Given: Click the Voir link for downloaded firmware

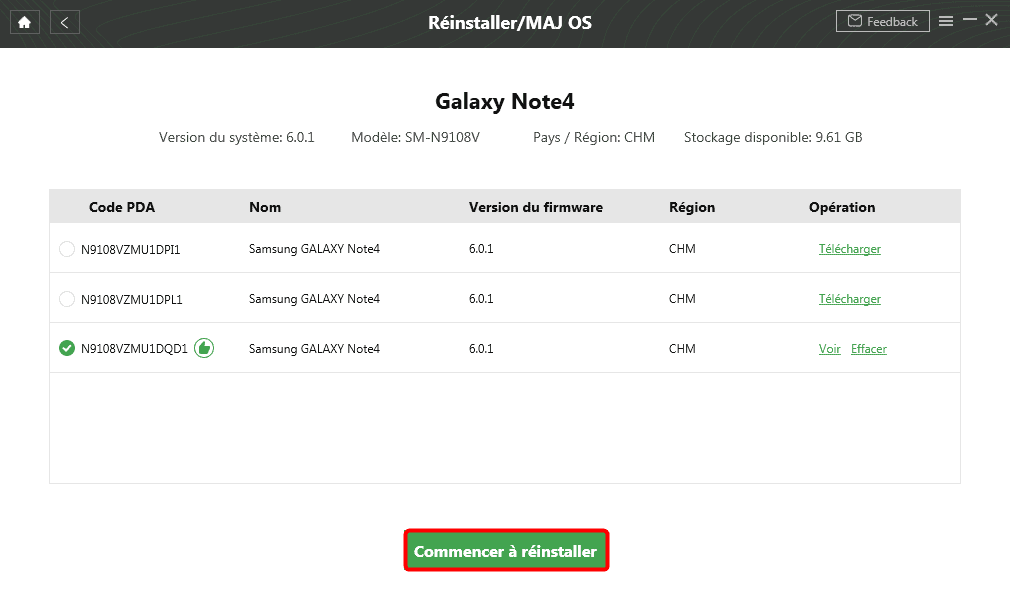Looking at the screenshot, I should [829, 349].
